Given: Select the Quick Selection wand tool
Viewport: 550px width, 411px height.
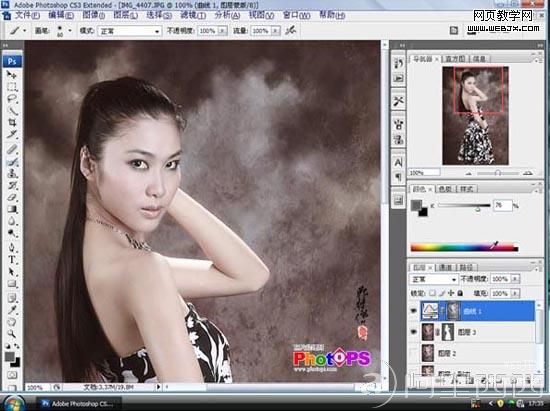Looking at the screenshot, I should point(12,110).
